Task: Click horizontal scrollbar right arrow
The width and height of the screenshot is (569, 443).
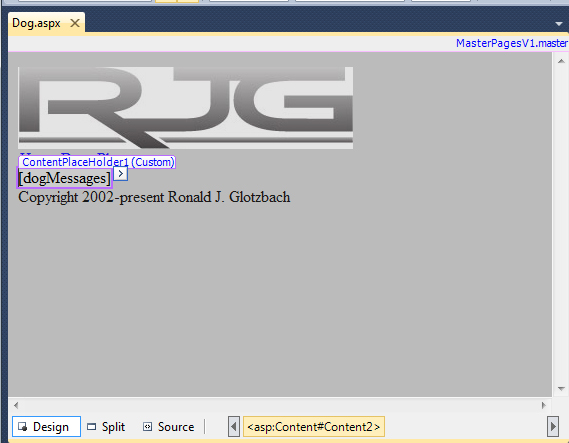Action: point(544,405)
